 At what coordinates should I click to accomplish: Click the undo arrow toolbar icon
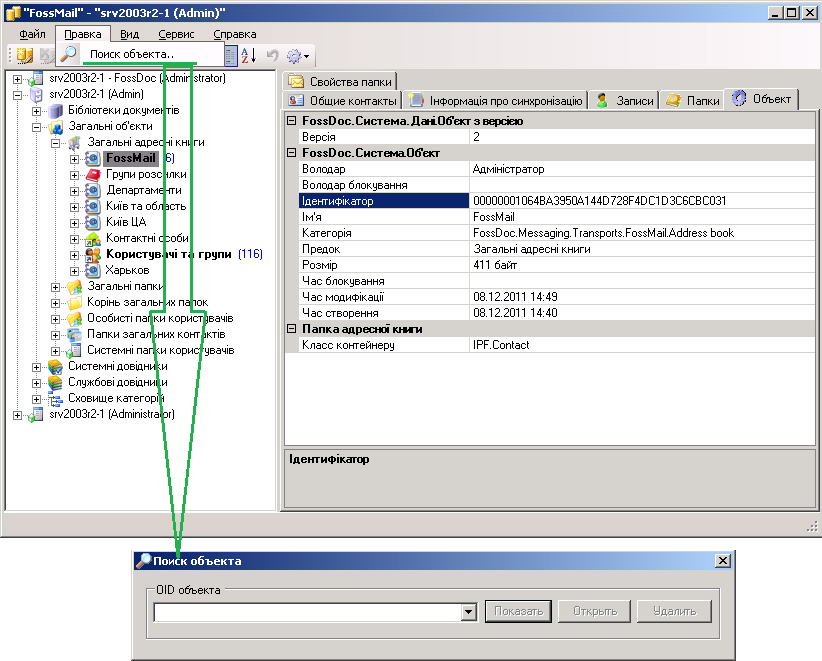click(271, 55)
